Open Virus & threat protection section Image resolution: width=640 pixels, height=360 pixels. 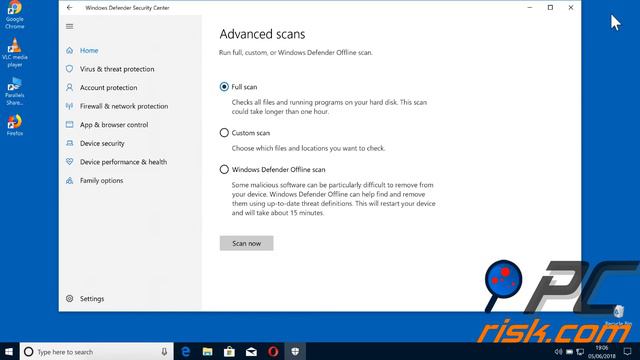coord(117,69)
